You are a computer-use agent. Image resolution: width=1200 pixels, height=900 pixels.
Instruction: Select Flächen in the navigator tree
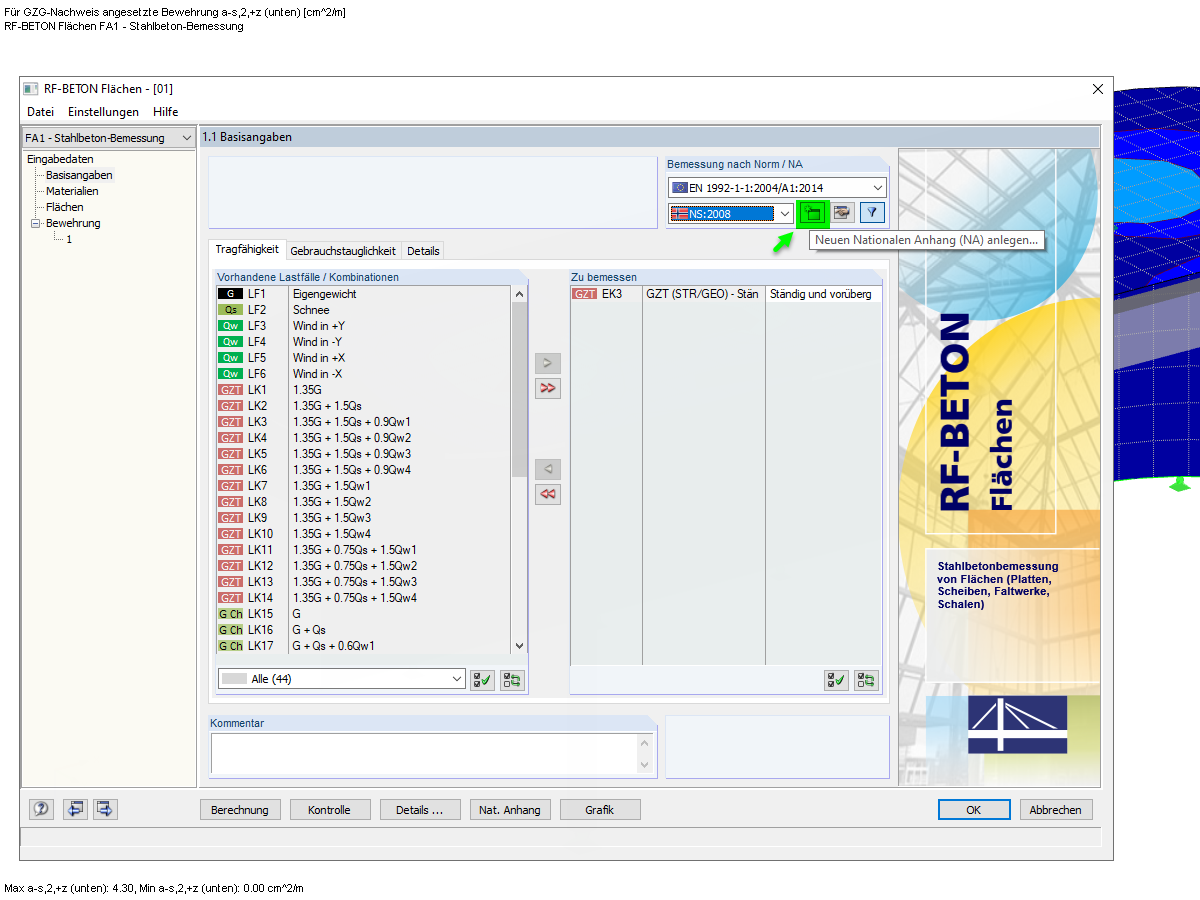[x=65, y=207]
